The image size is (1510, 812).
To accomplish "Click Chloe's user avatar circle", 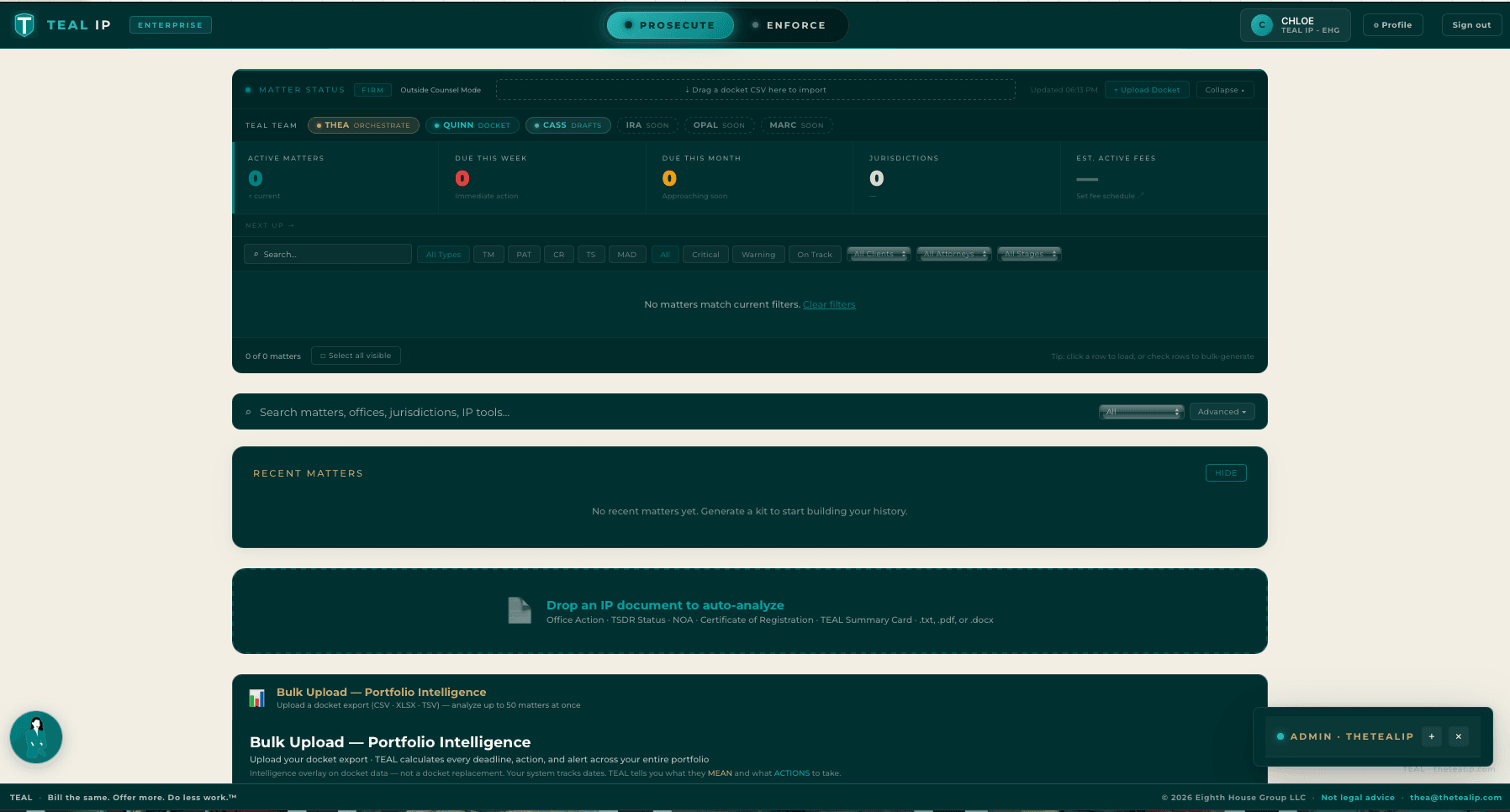I will coord(1262,25).
